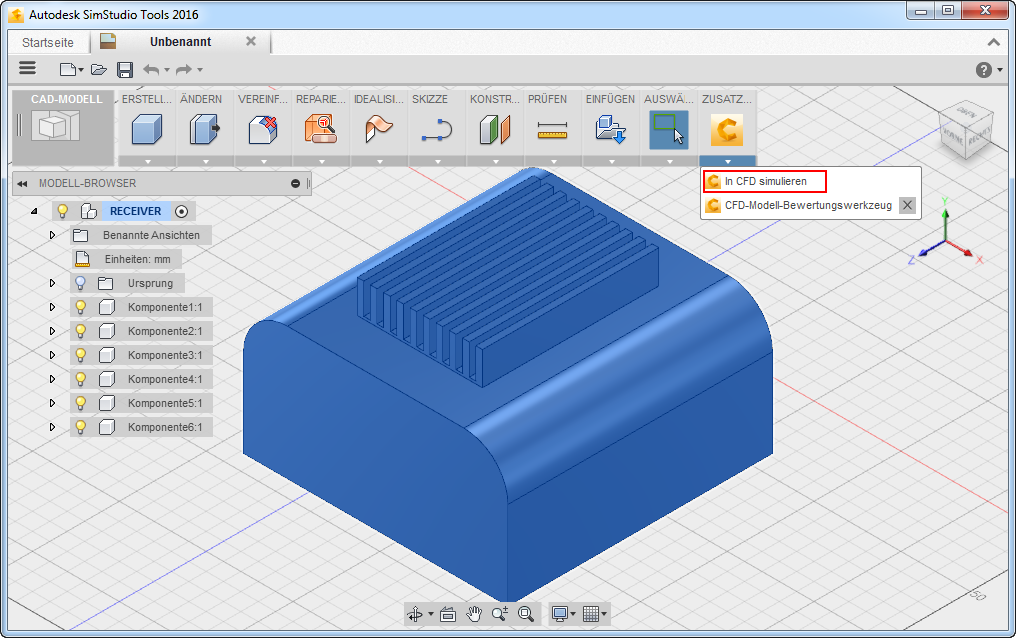Open grid settings icon in navigation bar
Image resolution: width=1016 pixels, height=638 pixels.
(590, 613)
